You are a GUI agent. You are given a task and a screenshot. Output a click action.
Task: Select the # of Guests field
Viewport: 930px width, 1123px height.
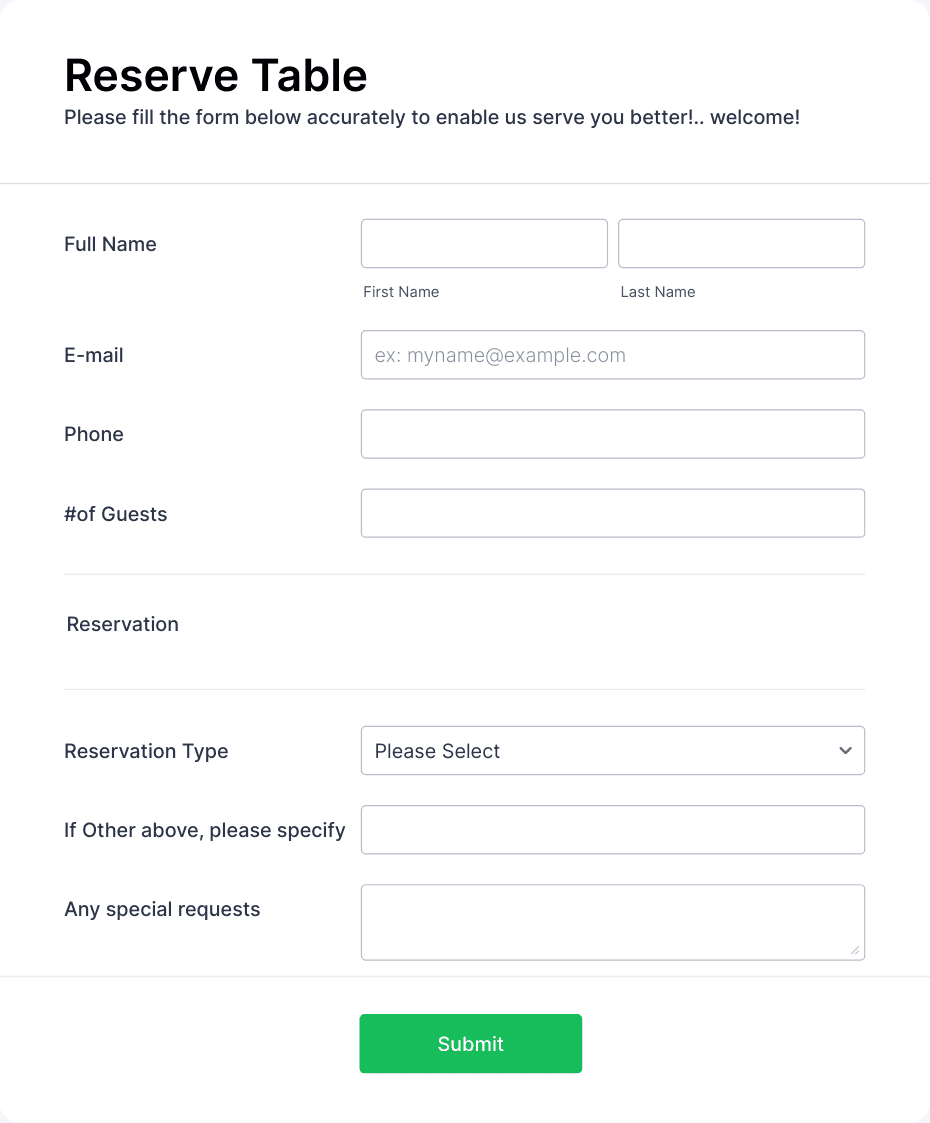tap(613, 513)
